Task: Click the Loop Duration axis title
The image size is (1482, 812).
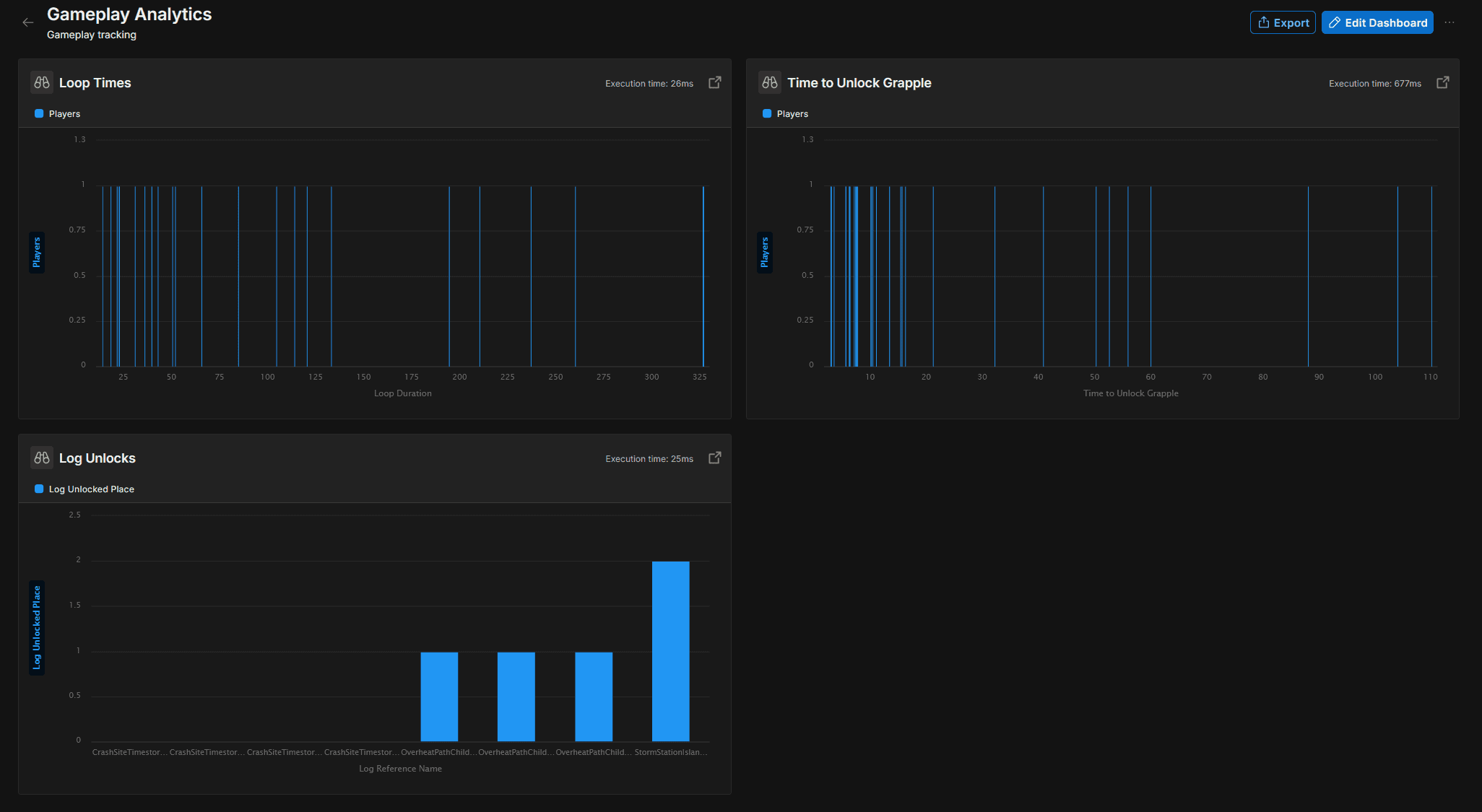Action: click(x=403, y=393)
